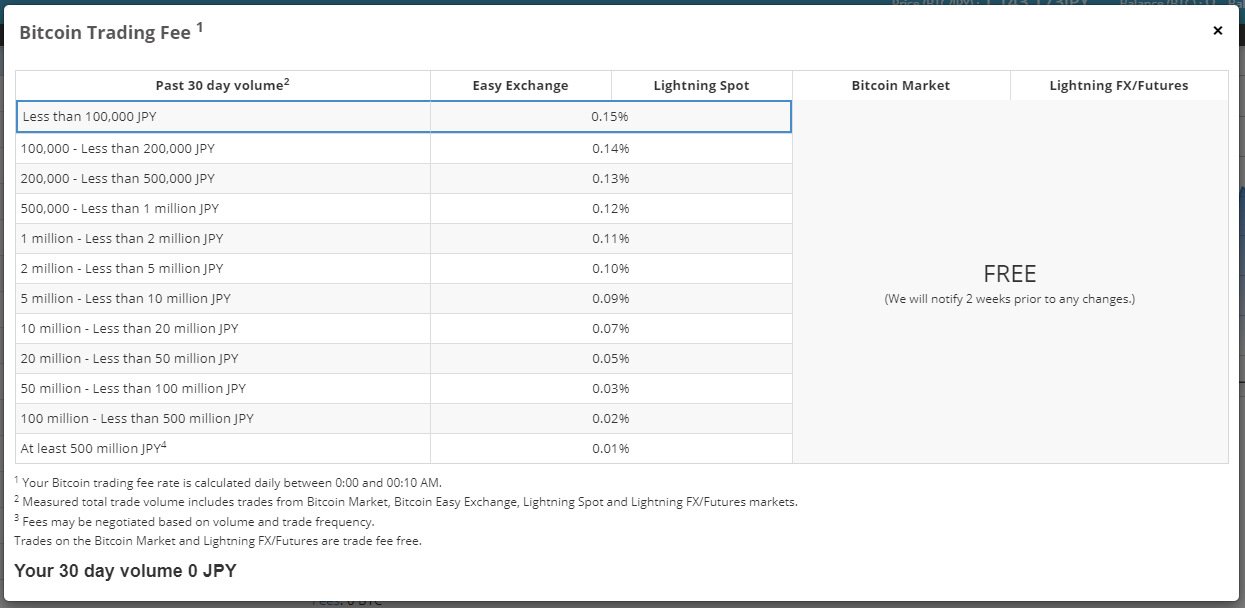Click the large FREE text
The width and height of the screenshot is (1245, 608).
tap(1009, 274)
